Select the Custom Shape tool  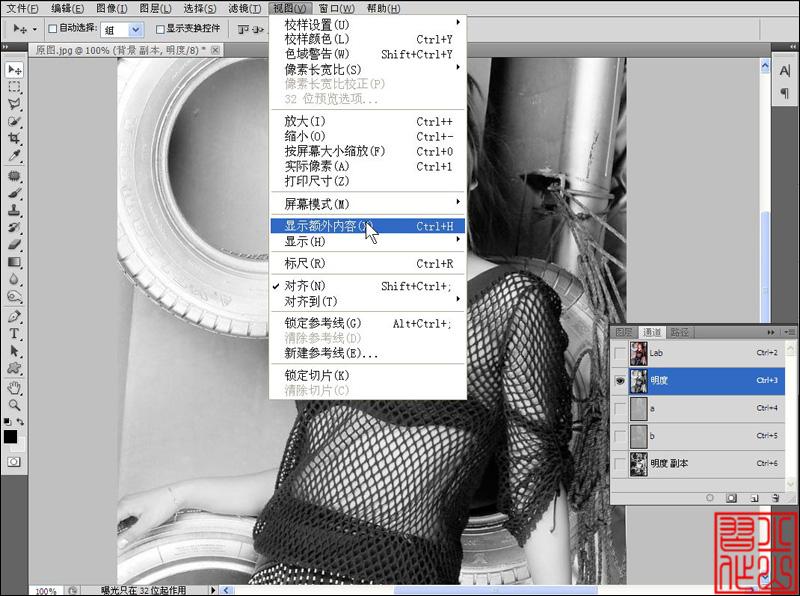point(14,368)
